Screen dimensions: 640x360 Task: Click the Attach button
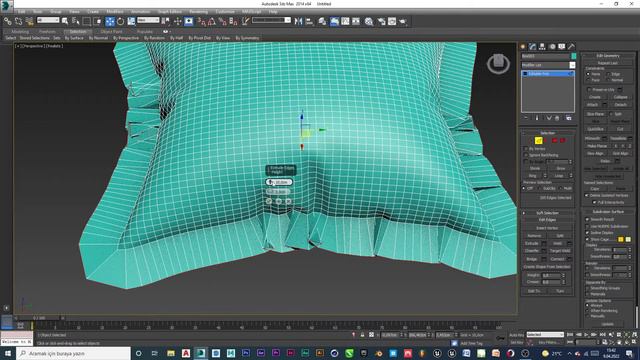[x=592, y=104]
